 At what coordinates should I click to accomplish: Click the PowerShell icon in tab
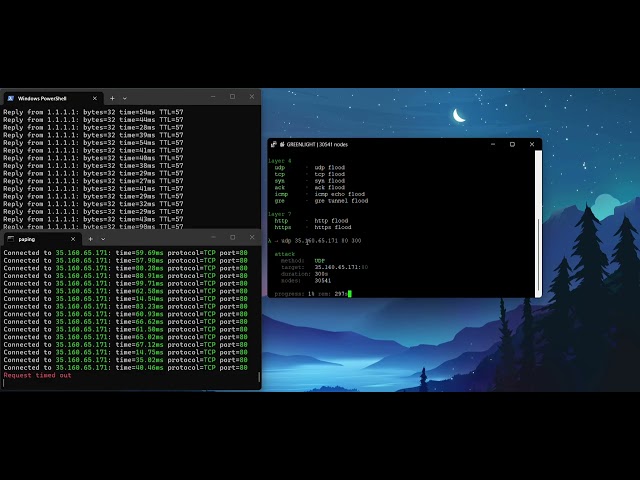(x=11, y=98)
